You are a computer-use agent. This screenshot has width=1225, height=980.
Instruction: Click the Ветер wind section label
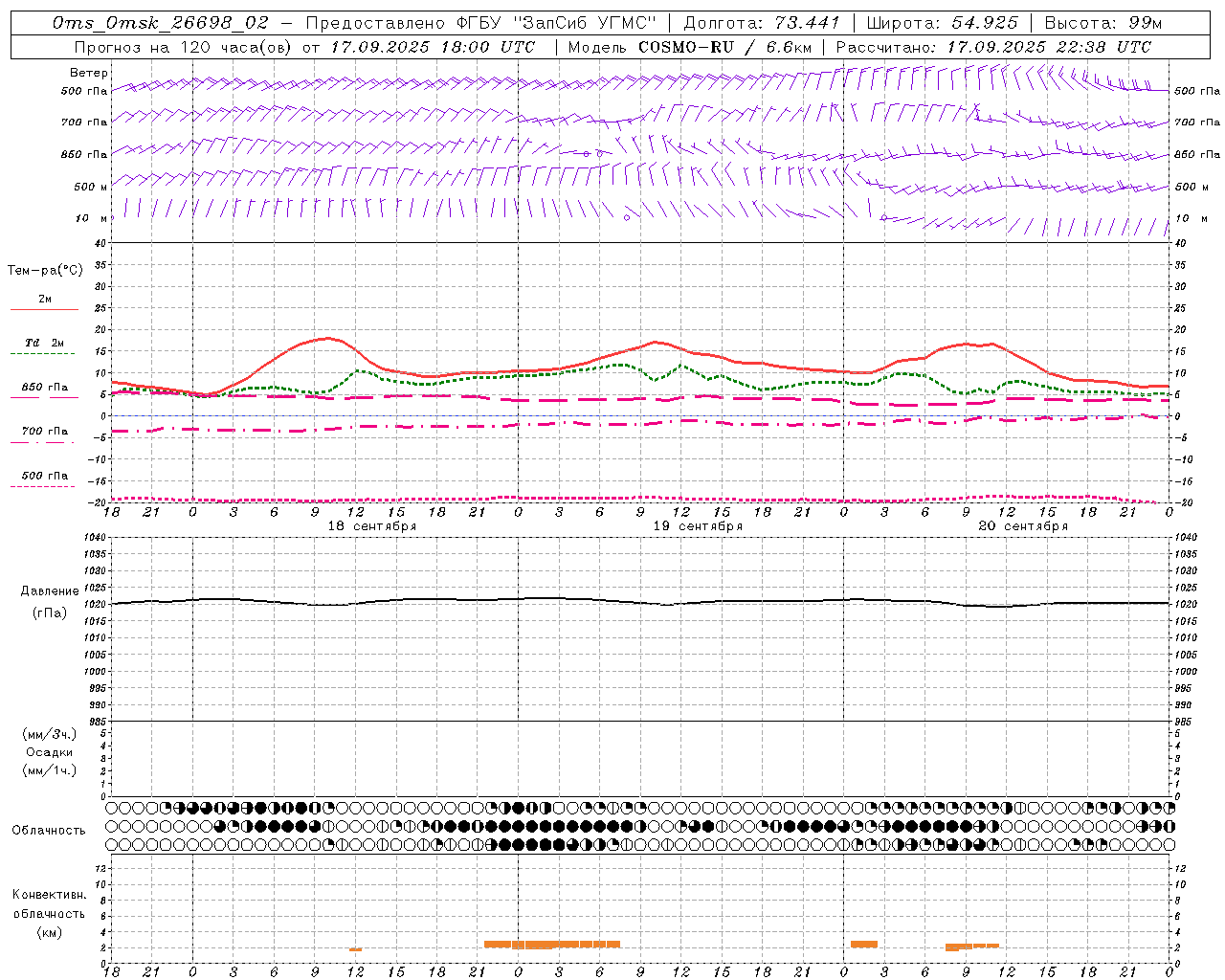pos(89,73)
